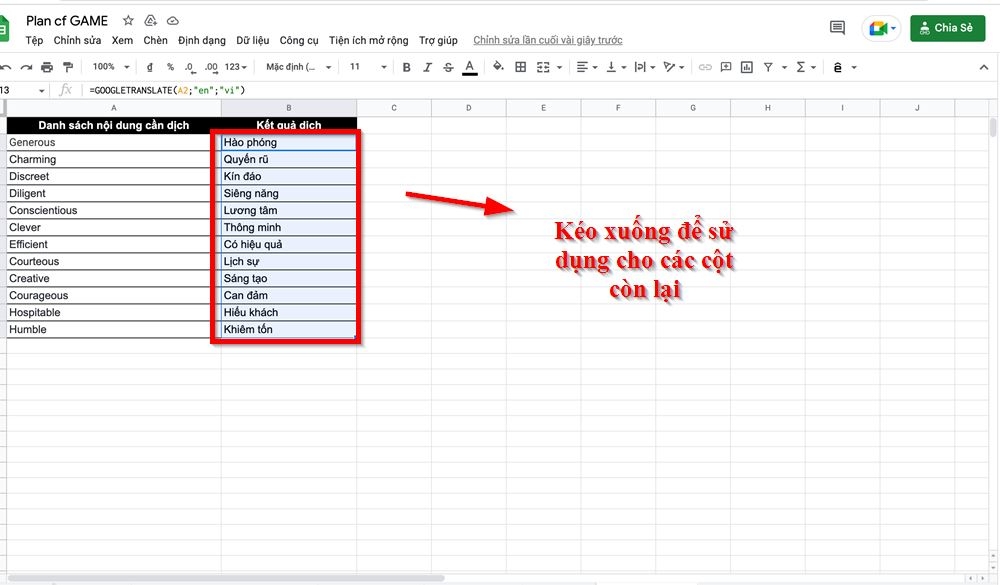Expand the name box dropdown arrow
The height and width of the screenshot is (585, 1000).
(x=41, y=91)
